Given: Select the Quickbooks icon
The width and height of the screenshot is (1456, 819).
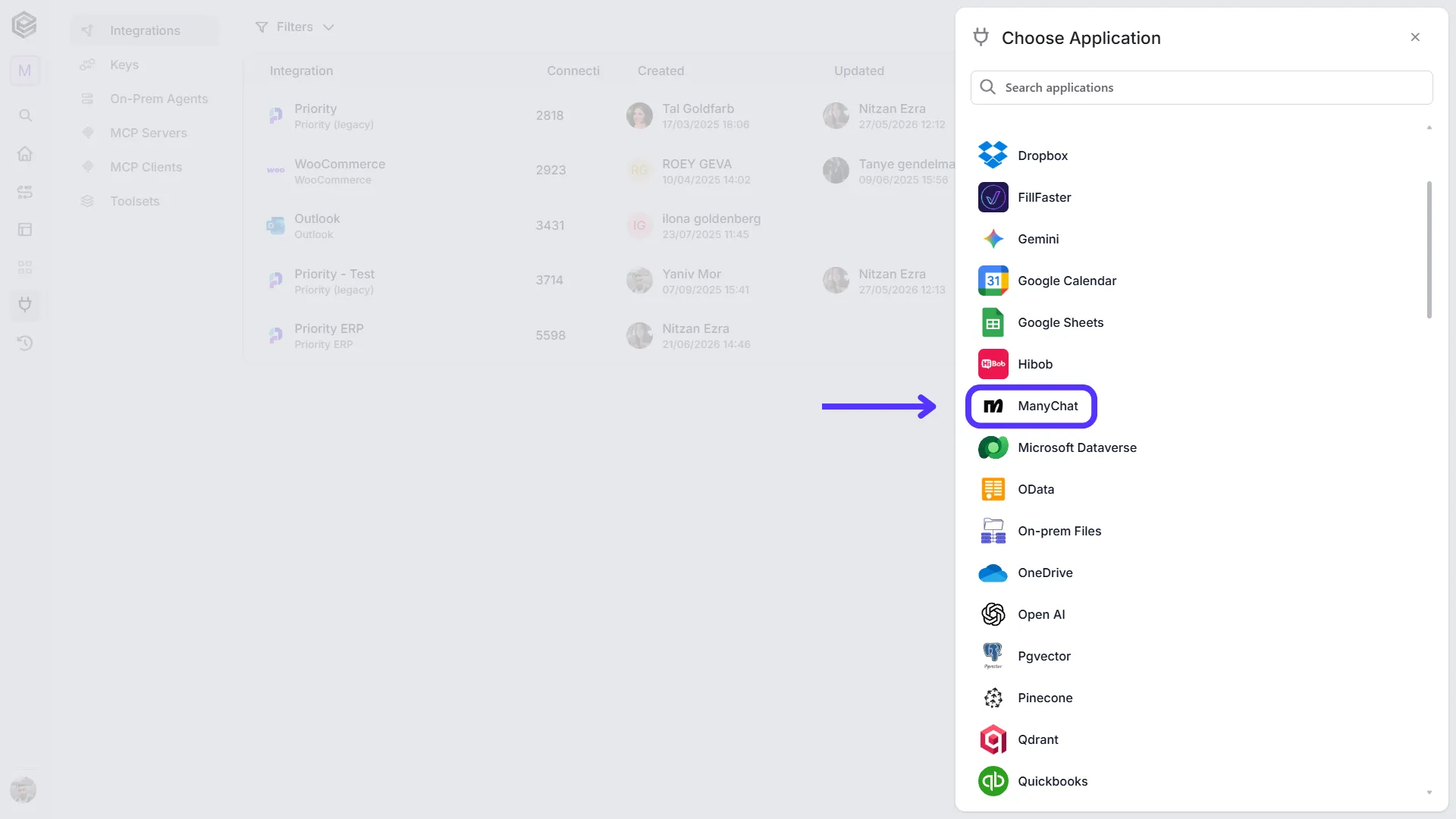Looking at the screenshot, I should (993, 781).
